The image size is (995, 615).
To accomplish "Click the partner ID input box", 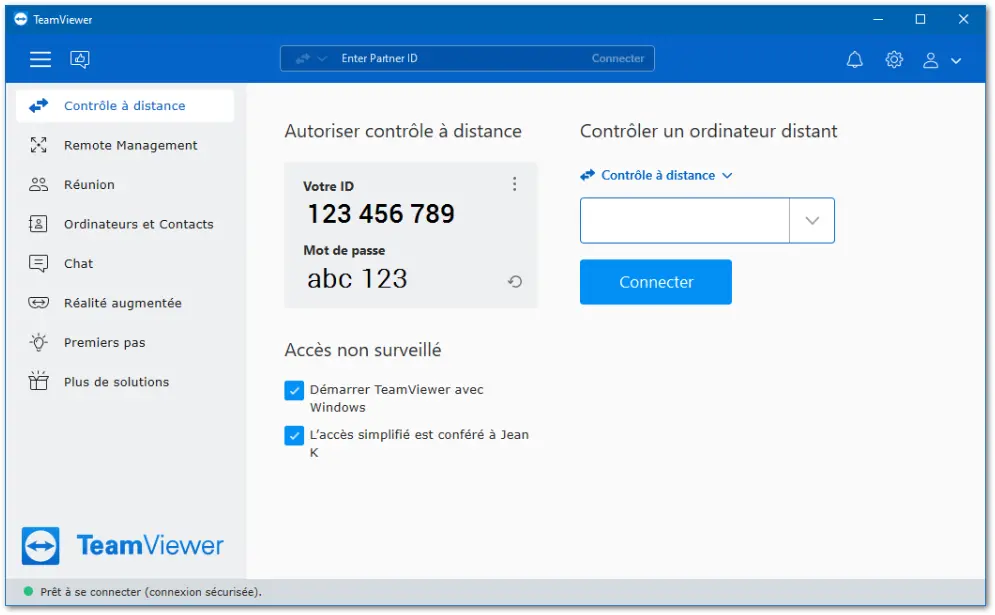I will click(x=685, y=220).
